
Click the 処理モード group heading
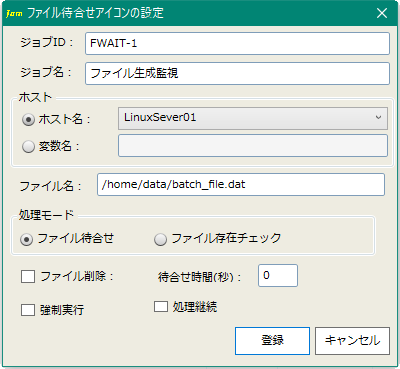[x=46, y=215]
